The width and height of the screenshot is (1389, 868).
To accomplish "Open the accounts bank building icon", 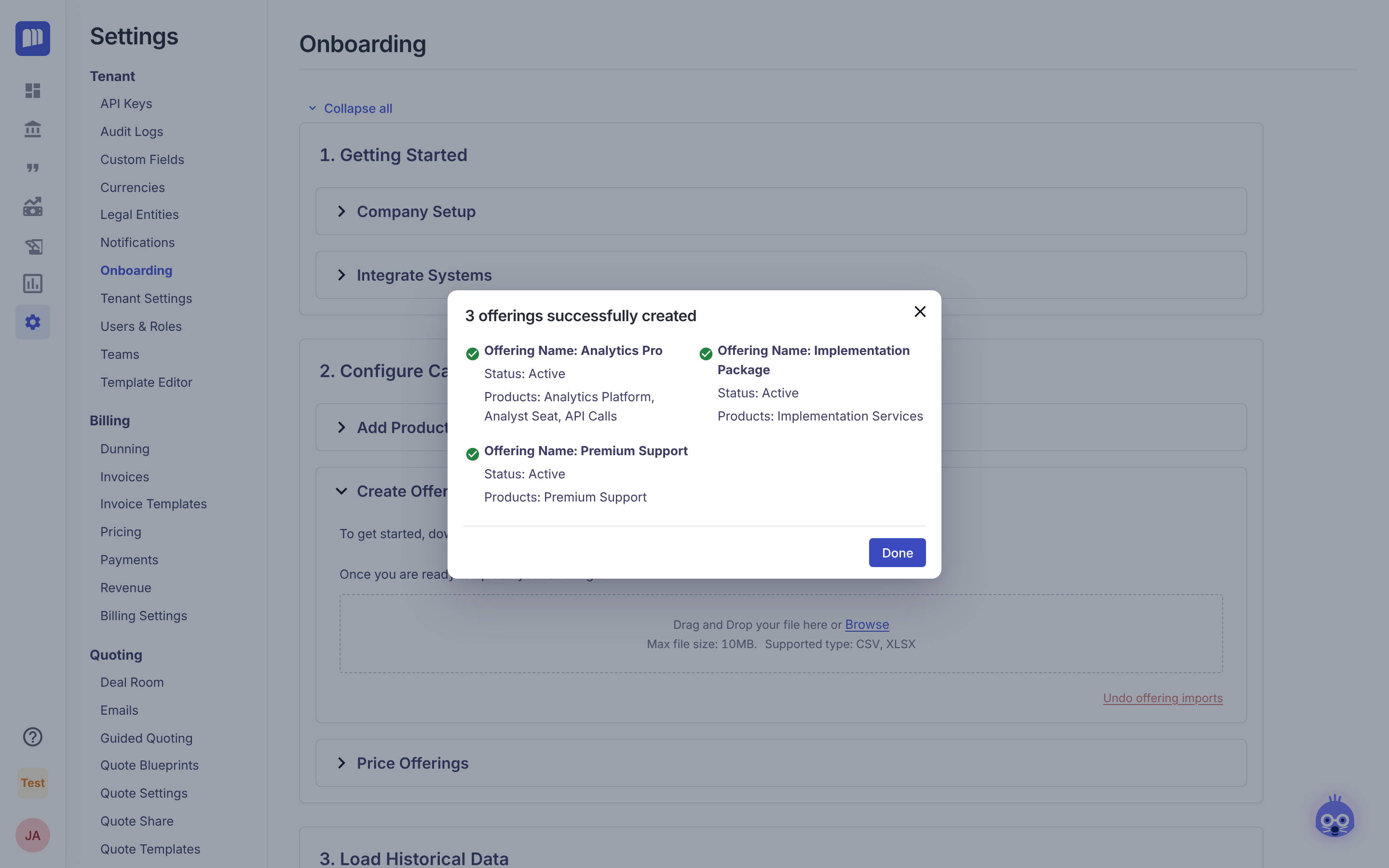I will (33, 129).
